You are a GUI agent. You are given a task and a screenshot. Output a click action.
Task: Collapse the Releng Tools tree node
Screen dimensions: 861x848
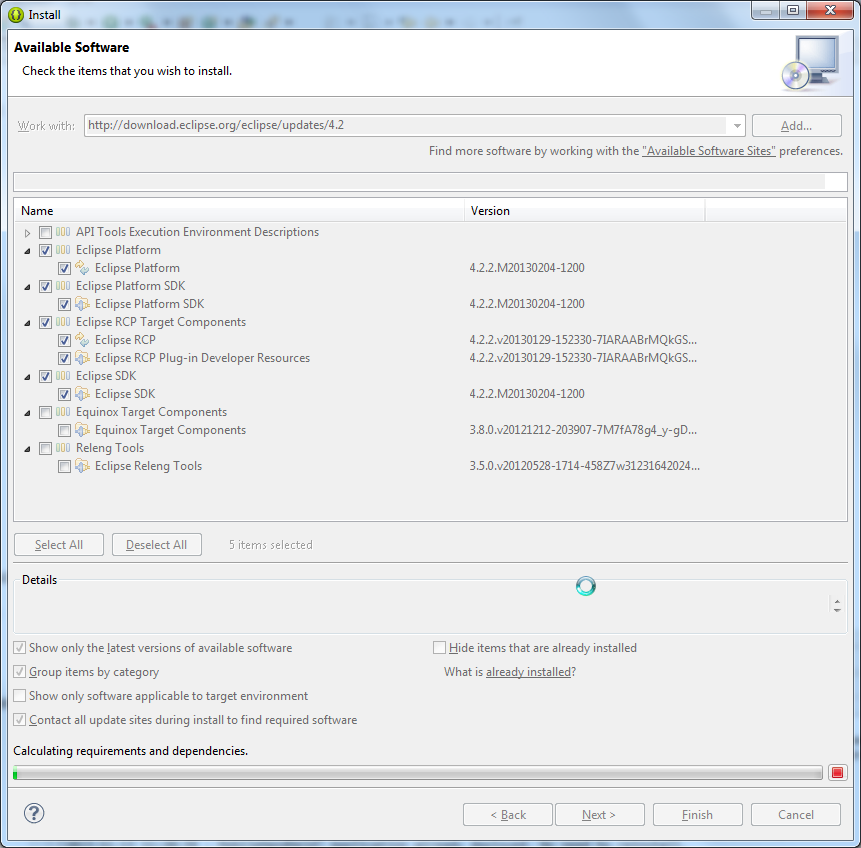point(27,449)
